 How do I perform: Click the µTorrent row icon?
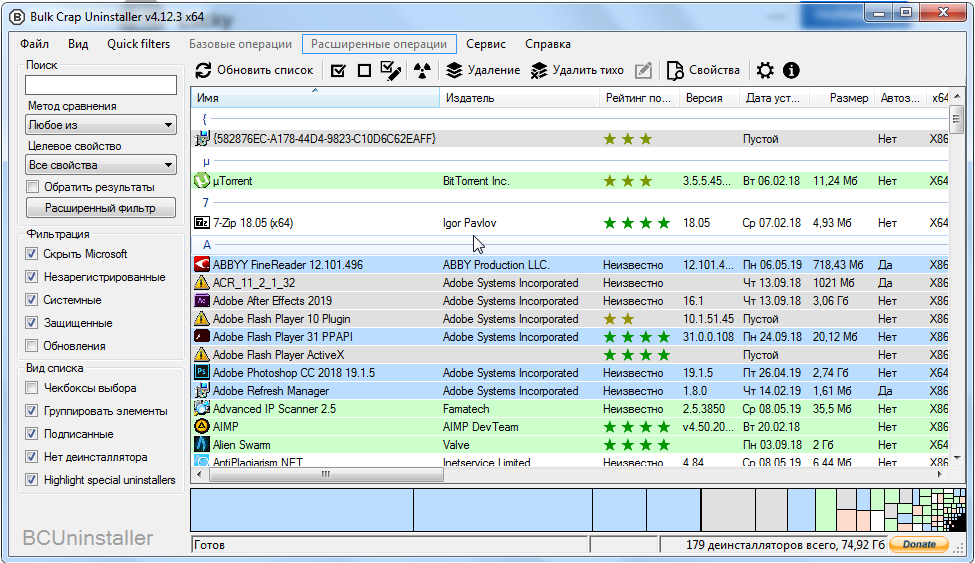pos(201,180)
